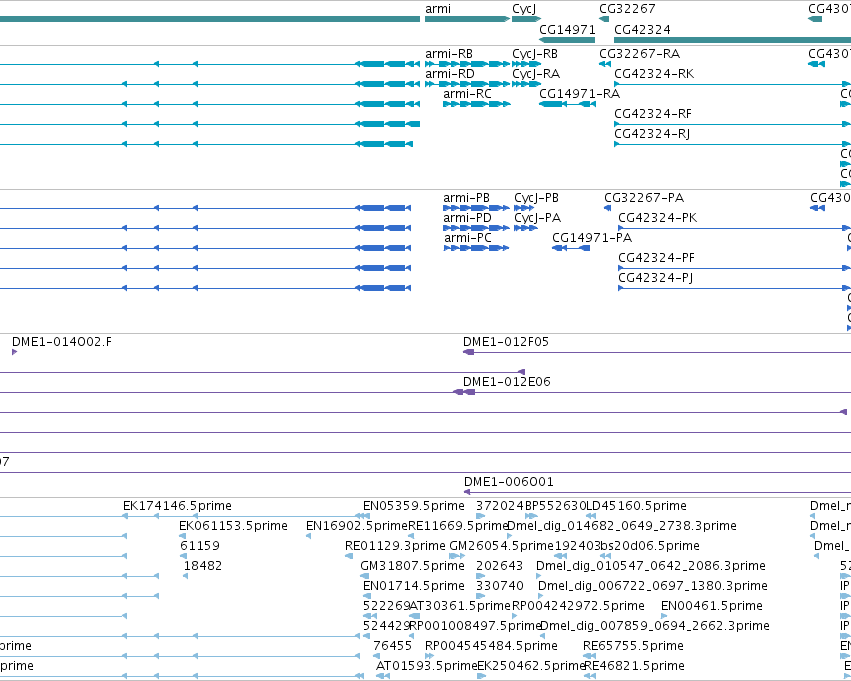Select the CG42324-RJ transcript label
Screen dimensions: 851x681
coord(652,135)
